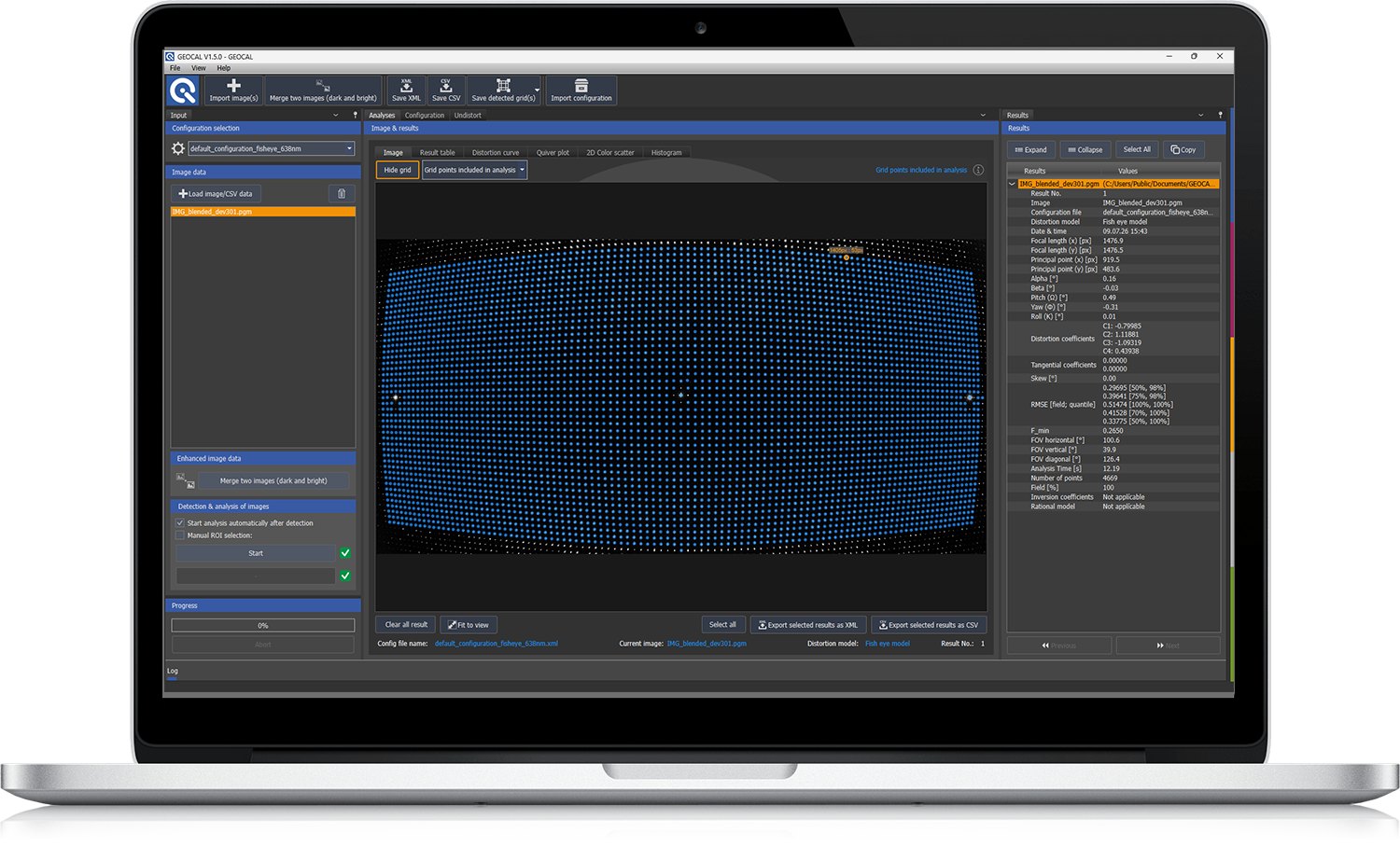This screenshot has height=861, width=1400.
Task: Switch to the Undistort tab
Action: (468, 116)
